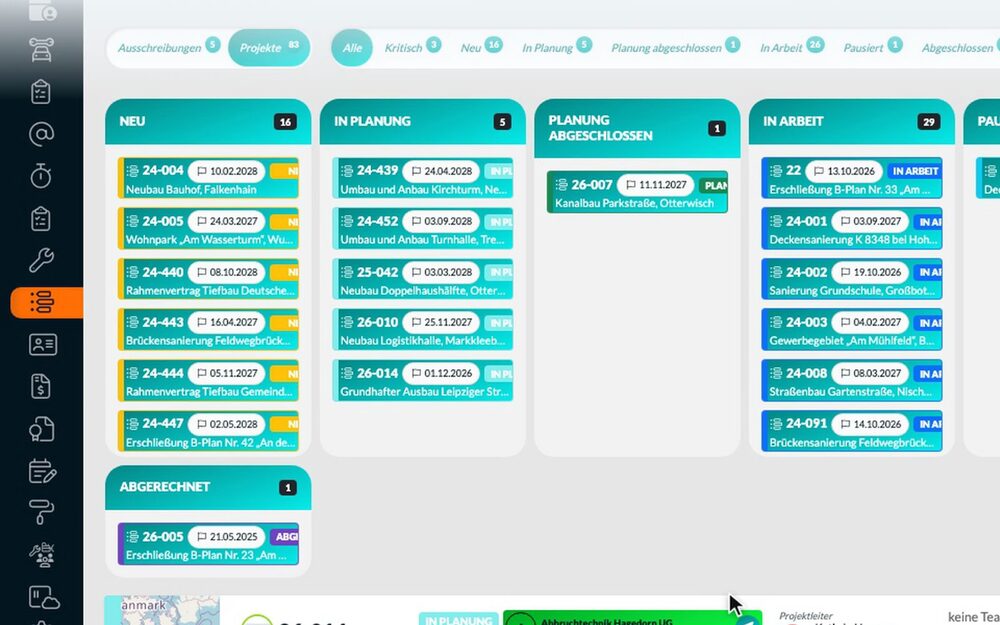Screen dimensions: 1000x625
Task: Filter by Pausiert projects
Action: click(872, 48)
